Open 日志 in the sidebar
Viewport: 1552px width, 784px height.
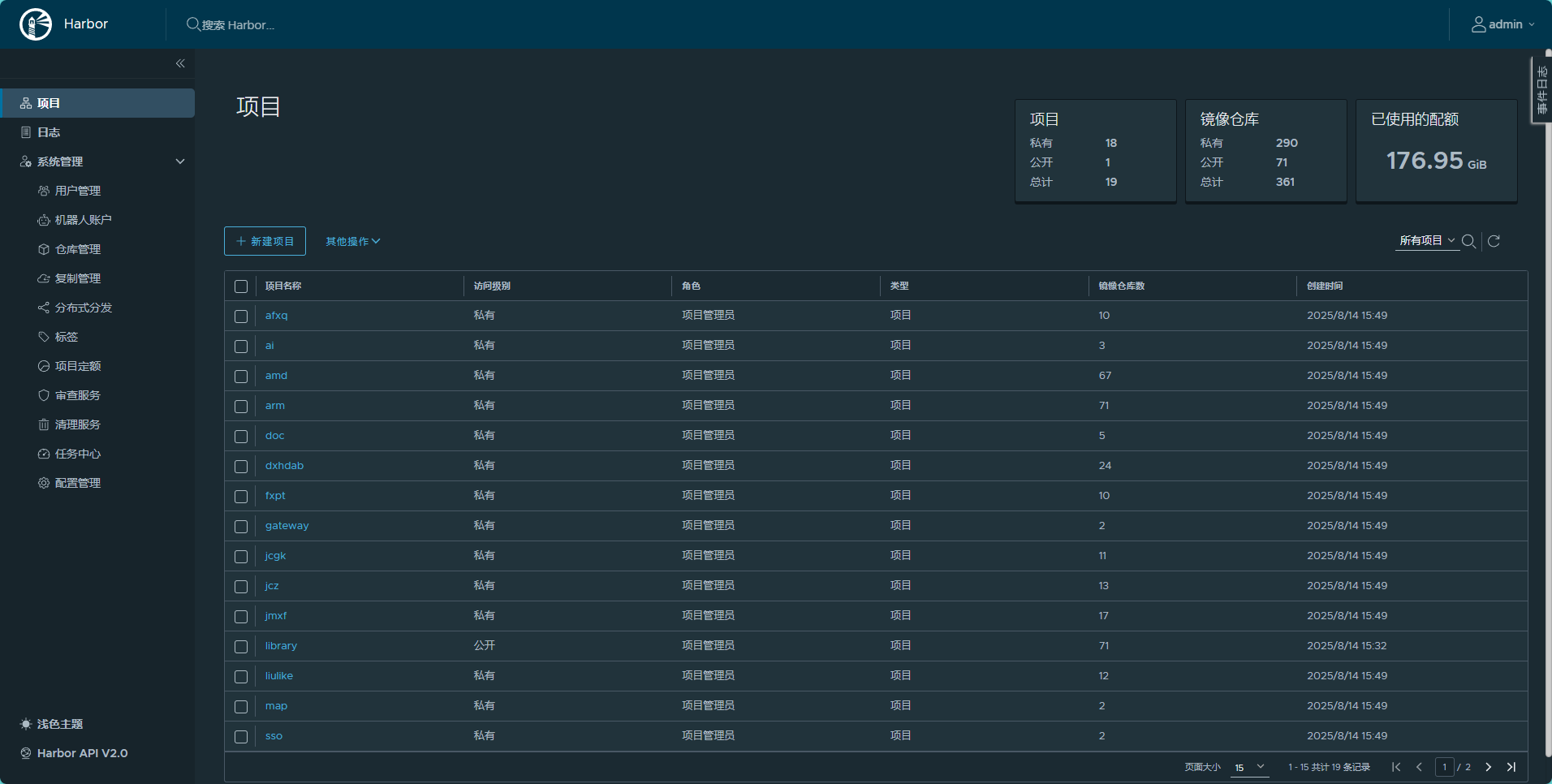click(x=49, y=132)
